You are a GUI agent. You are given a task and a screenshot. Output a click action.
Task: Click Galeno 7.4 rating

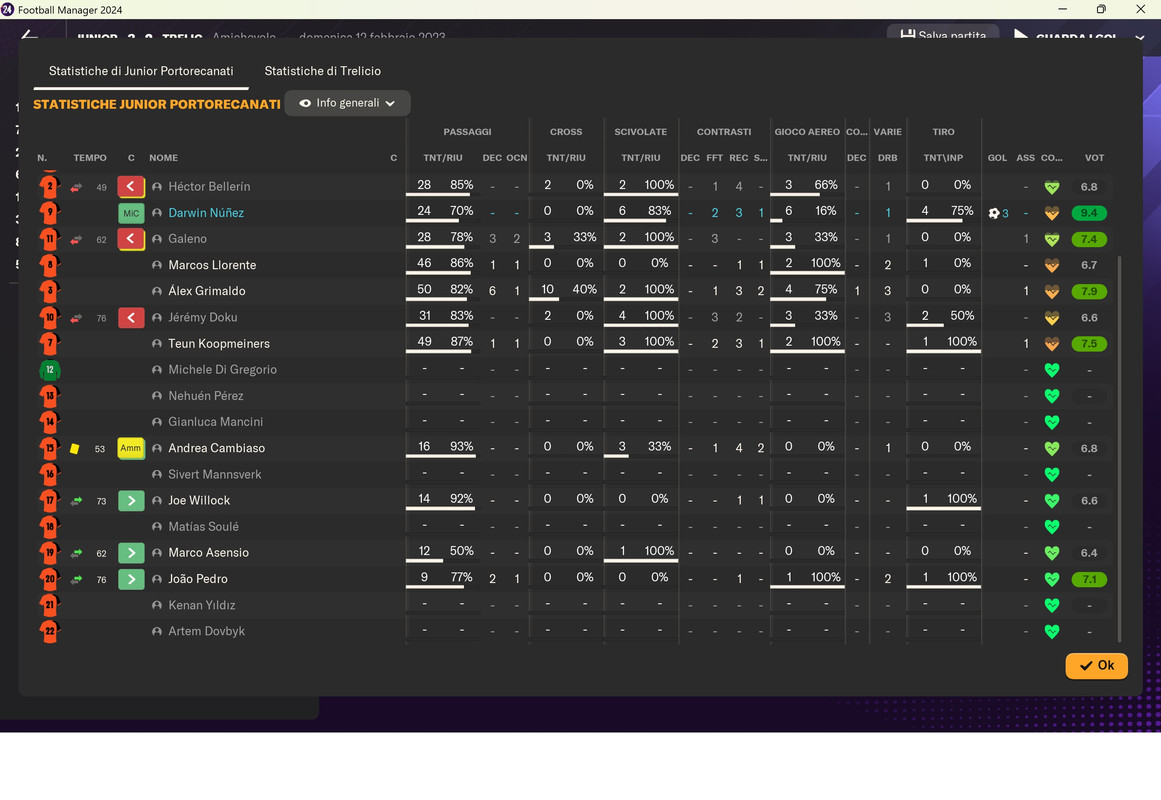[1088, 239]
